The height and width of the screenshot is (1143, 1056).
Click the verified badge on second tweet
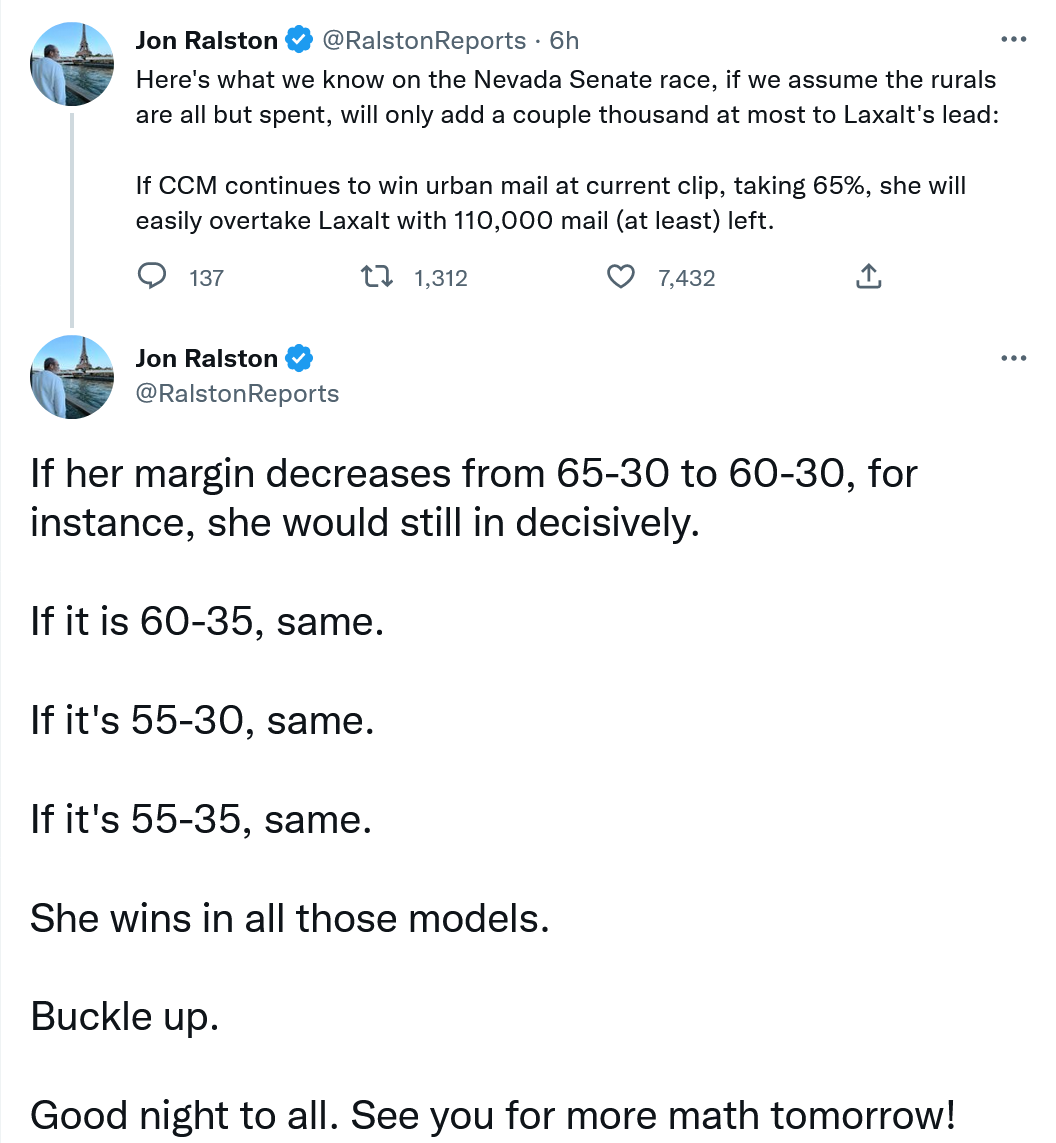(299, 358)
